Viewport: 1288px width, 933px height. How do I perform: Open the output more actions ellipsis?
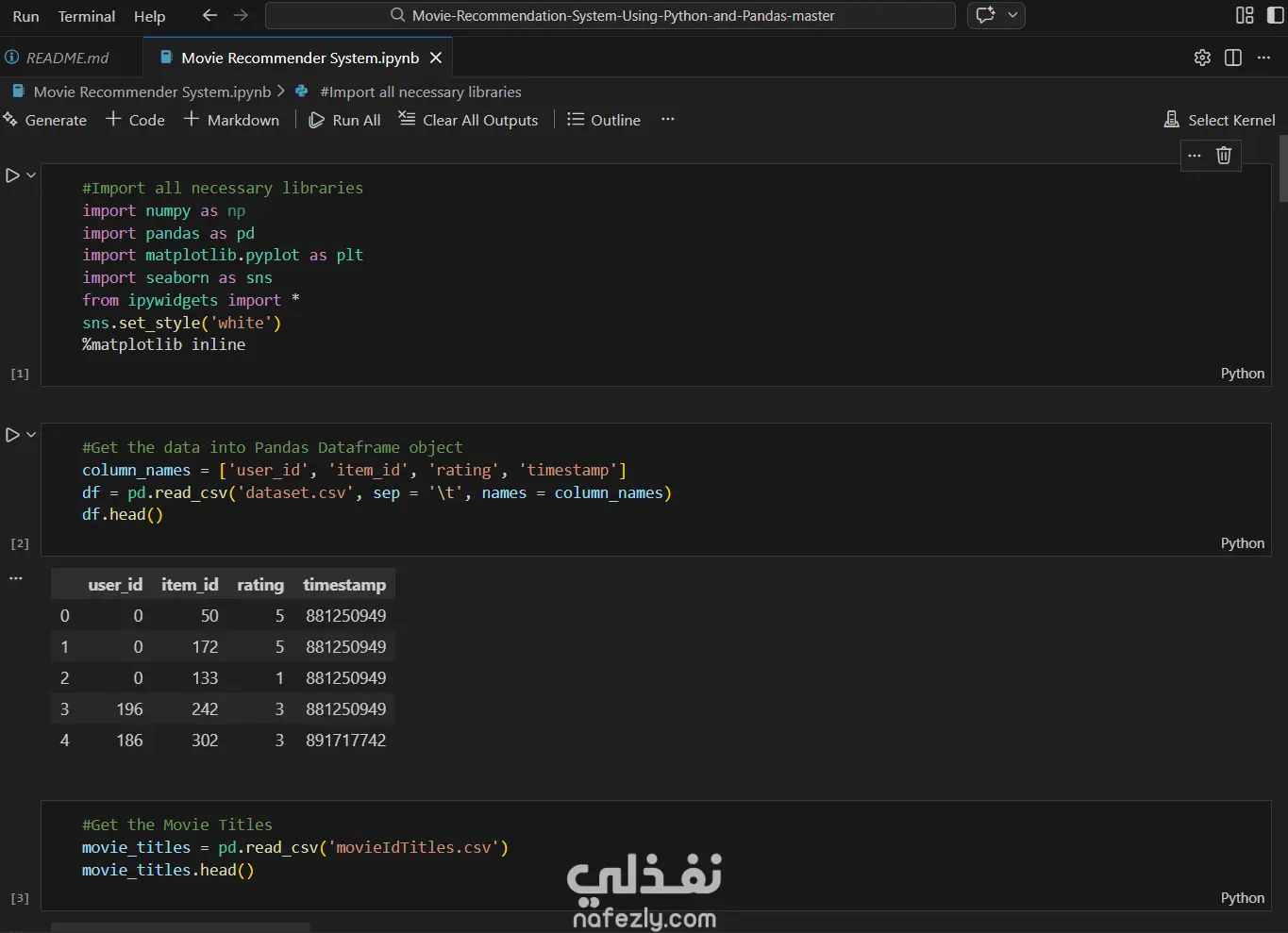[16, 578]
